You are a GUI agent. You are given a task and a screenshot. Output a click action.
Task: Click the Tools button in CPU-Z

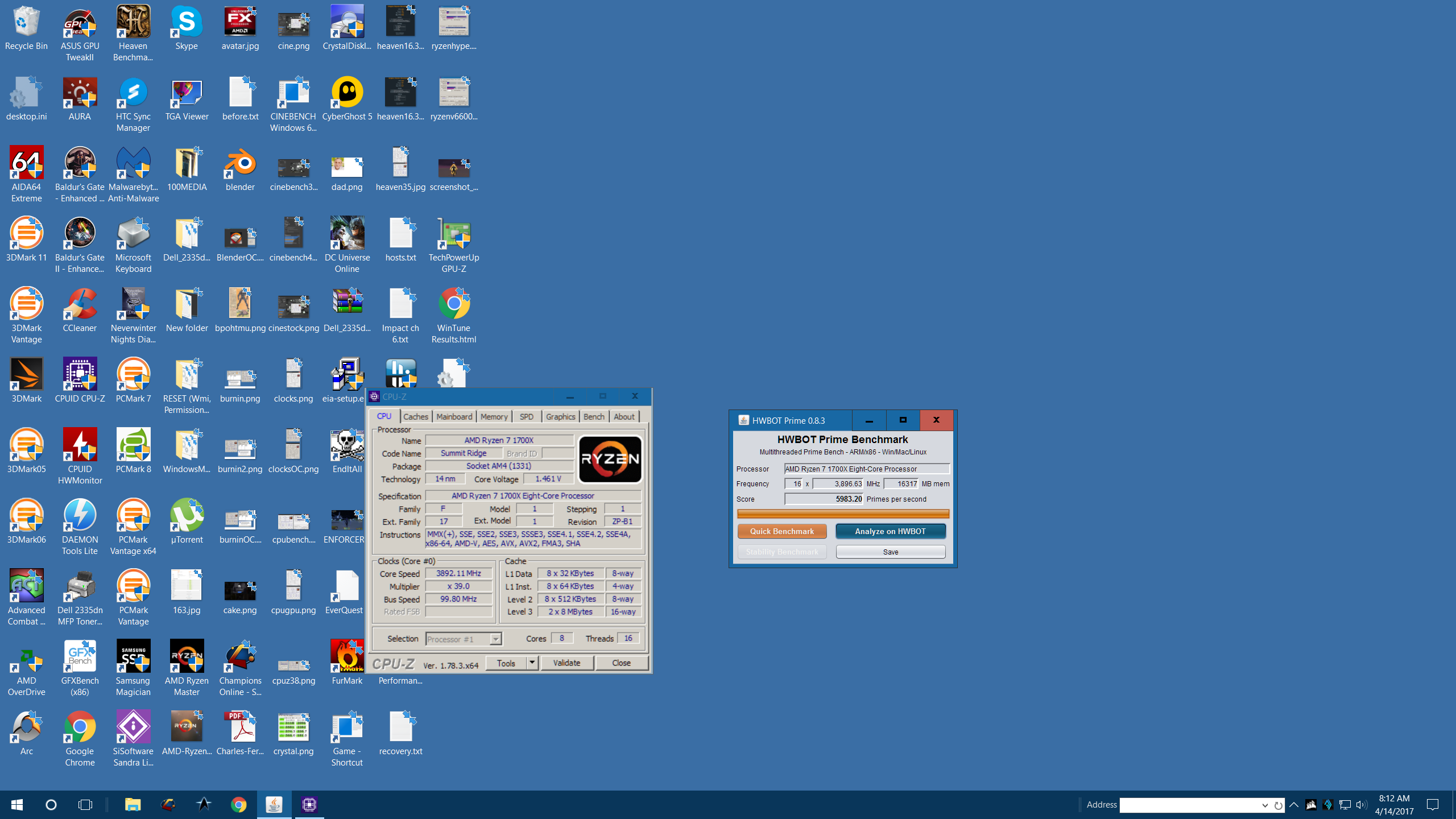[x=506, y=663]
